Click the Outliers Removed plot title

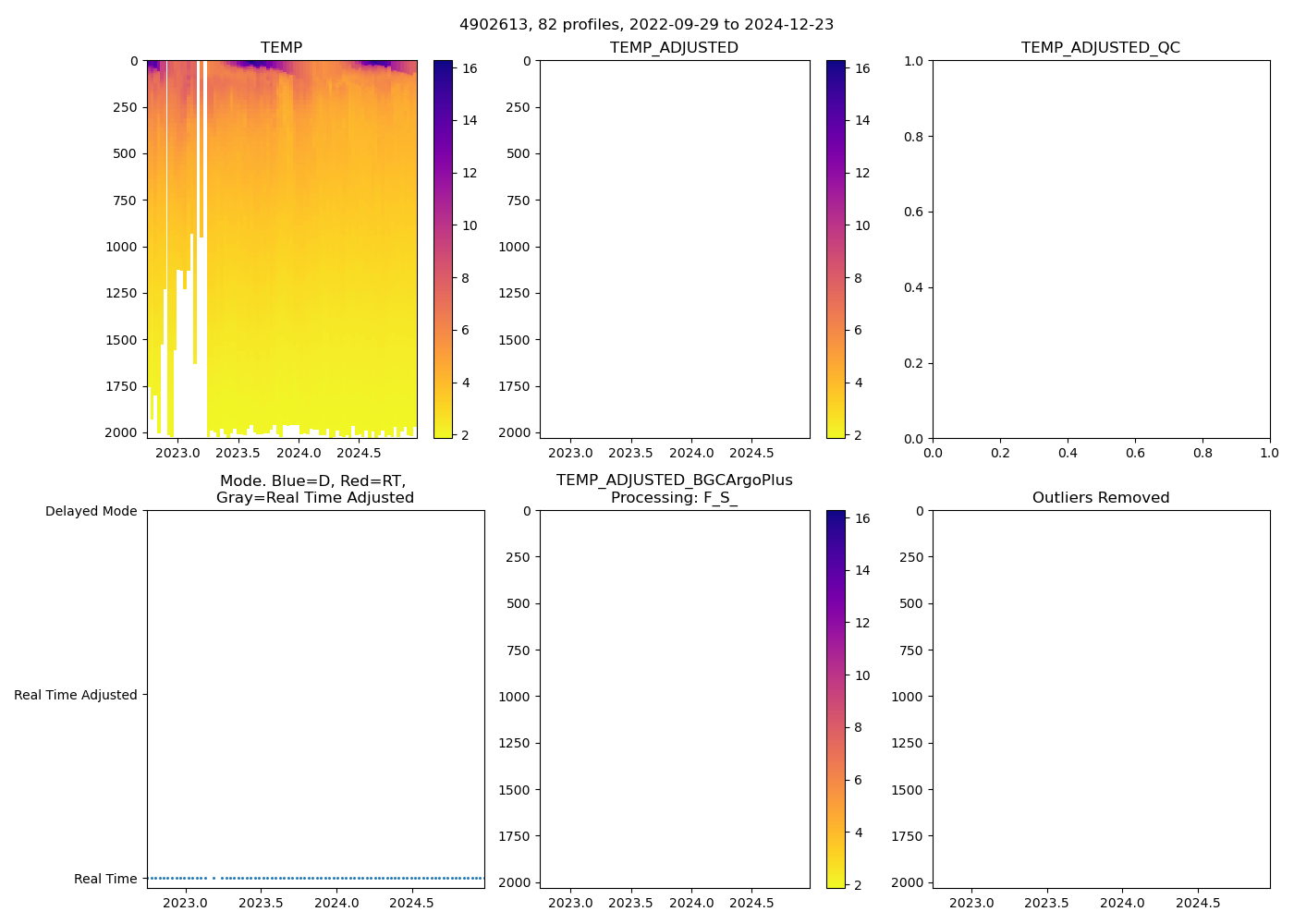1100,498
